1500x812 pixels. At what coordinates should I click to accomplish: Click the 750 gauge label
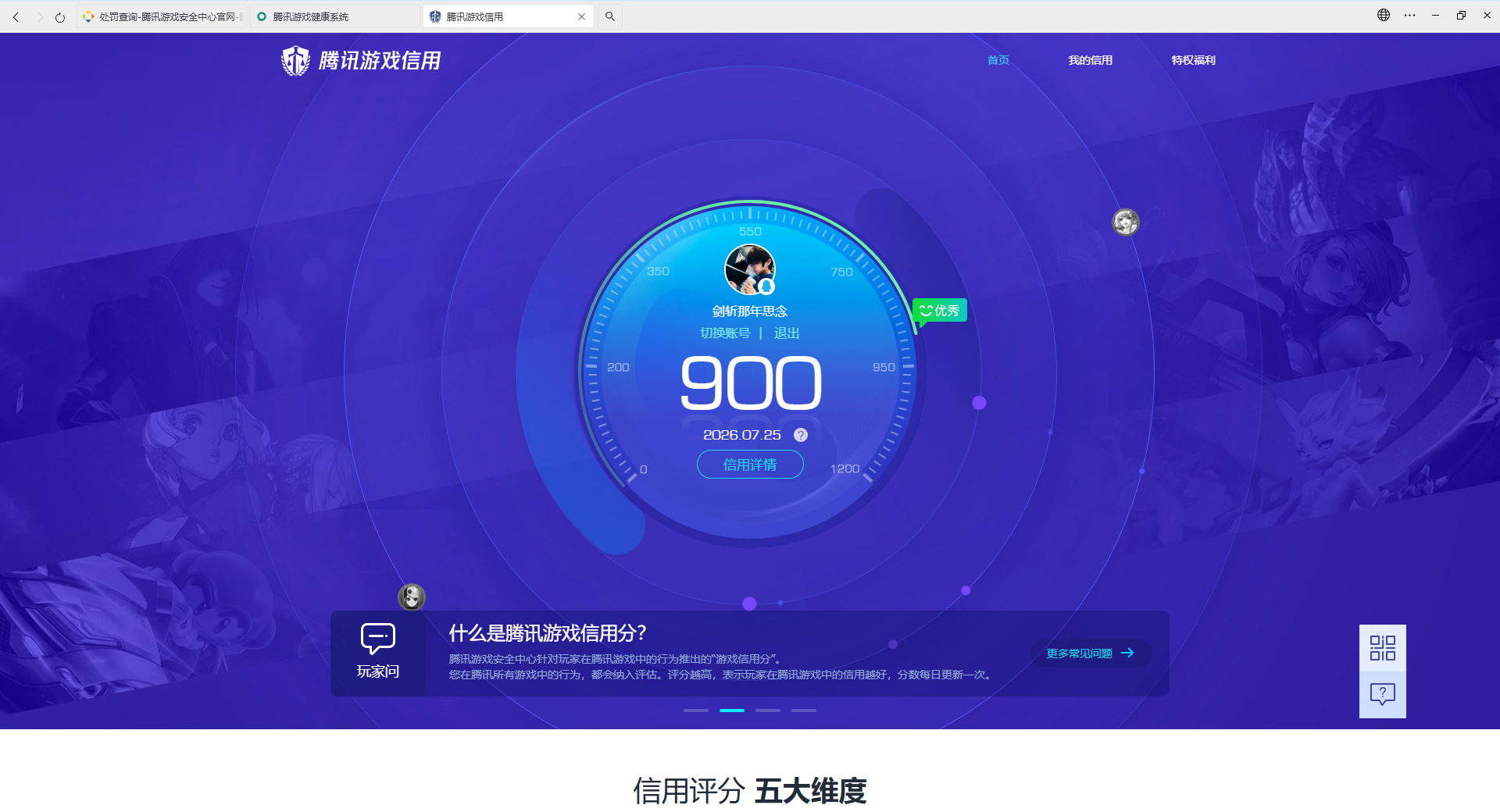click(x=841, y=272)
